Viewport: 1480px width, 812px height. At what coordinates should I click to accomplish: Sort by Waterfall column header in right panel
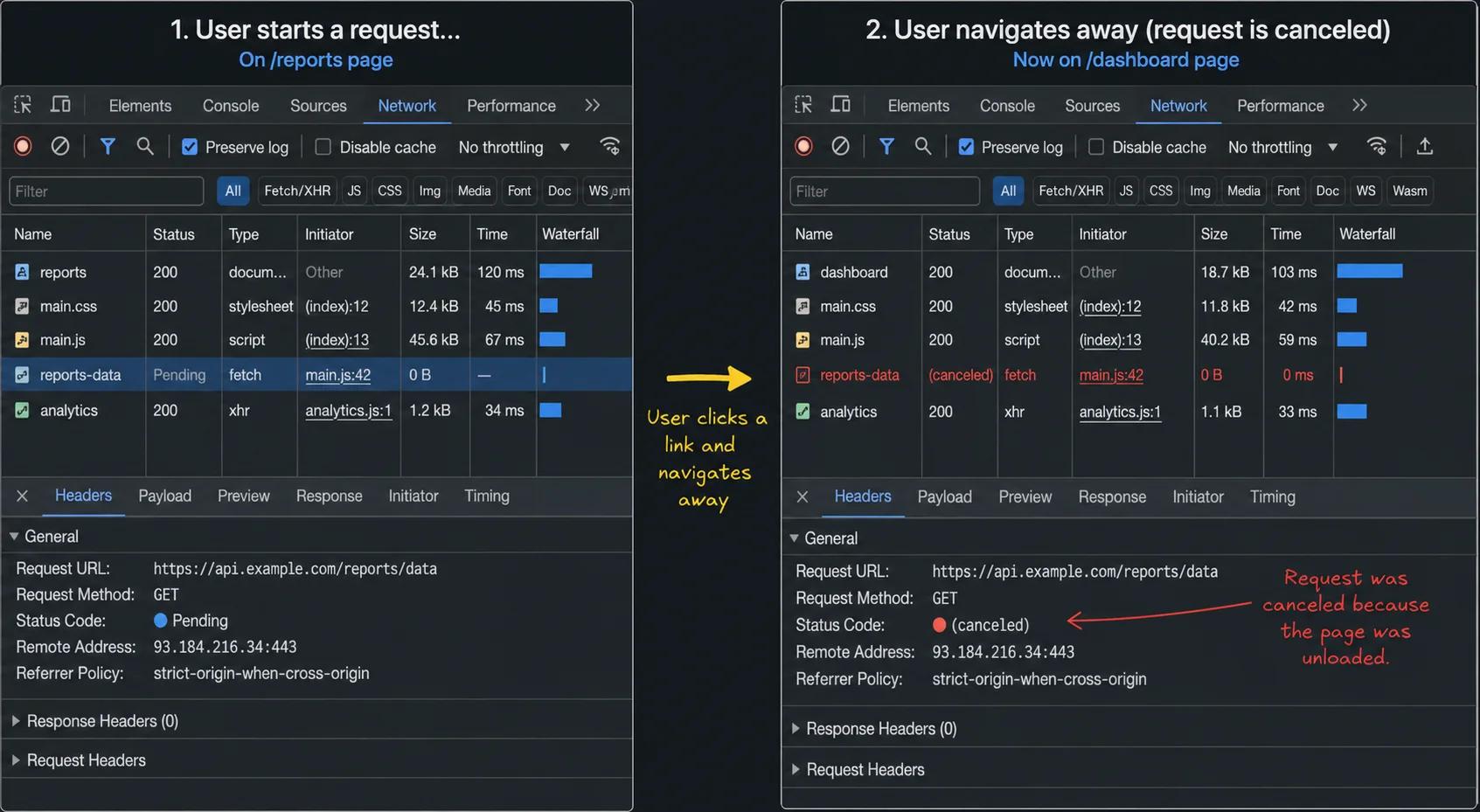1367,234
